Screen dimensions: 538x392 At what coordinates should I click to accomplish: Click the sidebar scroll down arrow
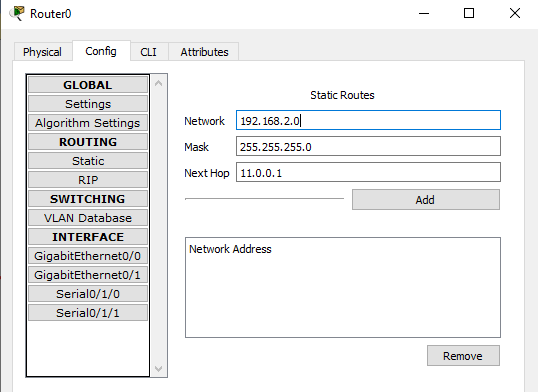click(x=159, y=369)
